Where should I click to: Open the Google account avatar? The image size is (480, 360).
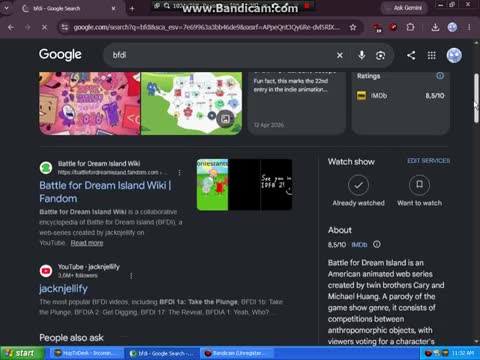point(454,55)
